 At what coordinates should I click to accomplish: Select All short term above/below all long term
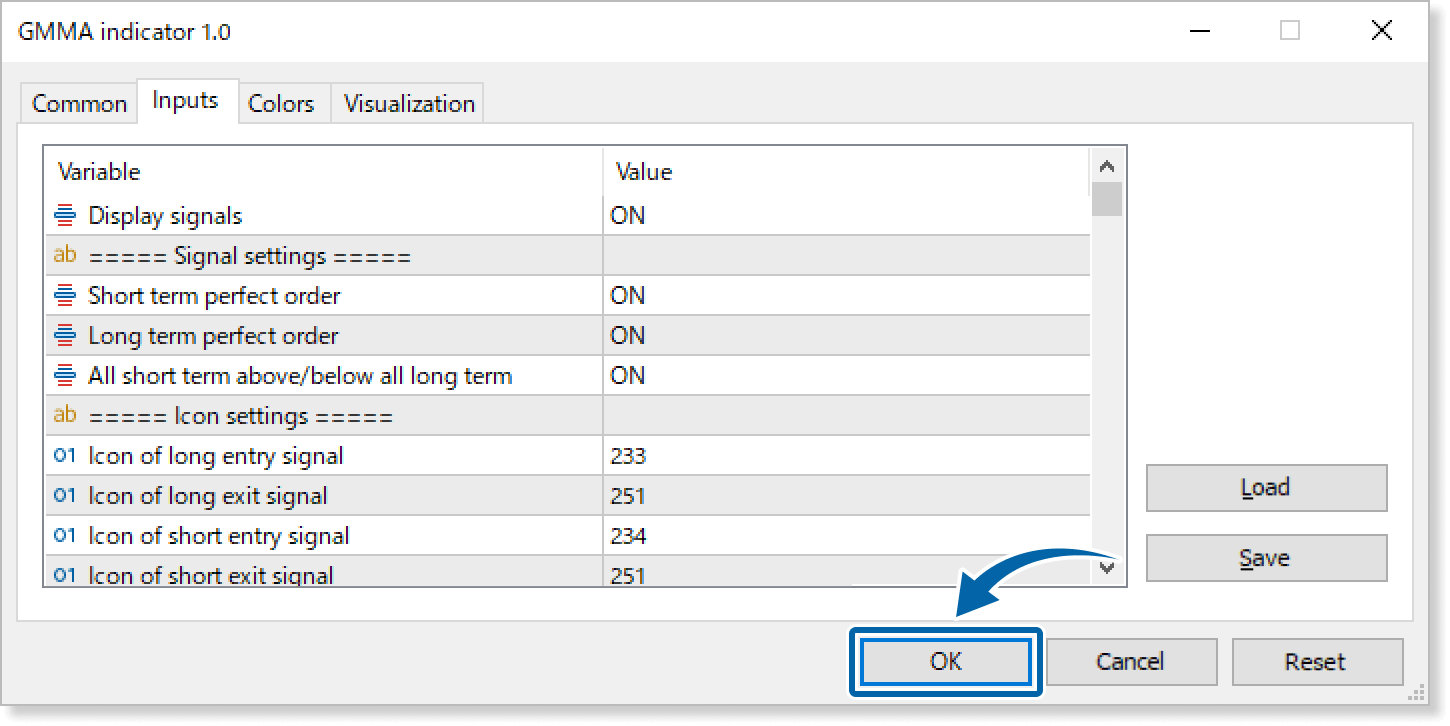300,376
